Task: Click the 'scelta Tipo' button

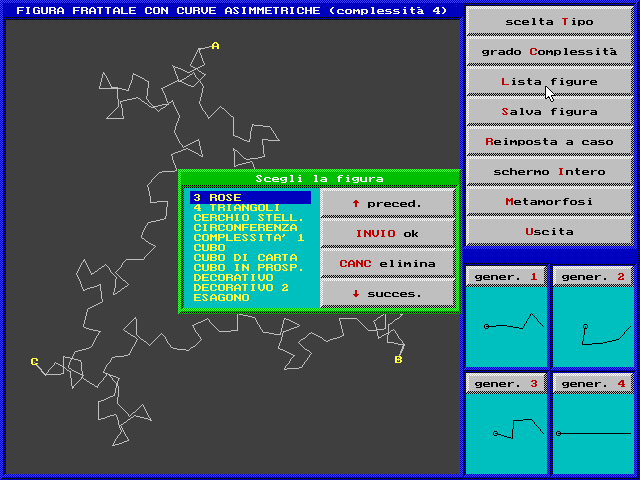Action: click(x=549, y=20)
